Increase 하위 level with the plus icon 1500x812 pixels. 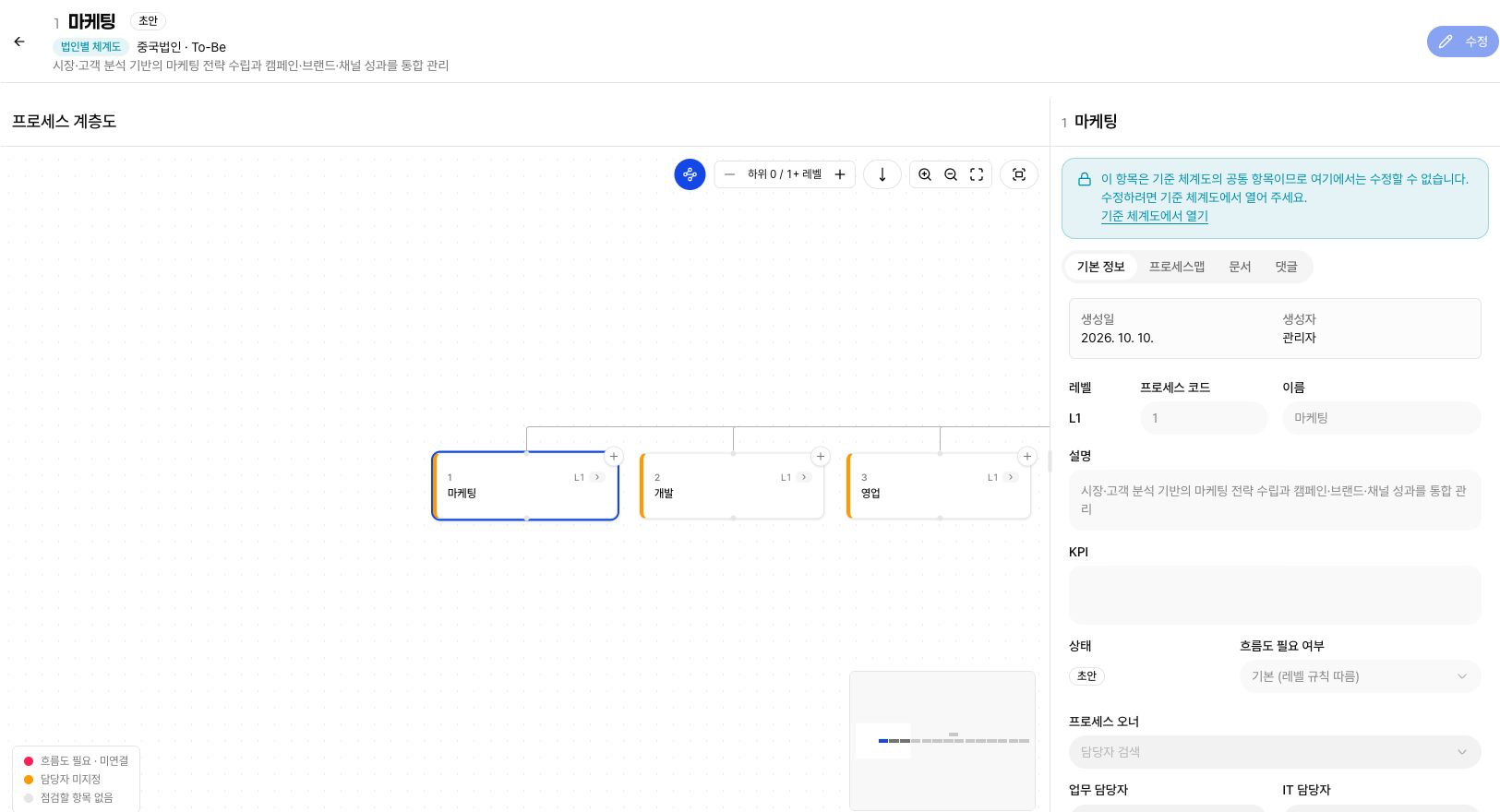pos(840,174)
